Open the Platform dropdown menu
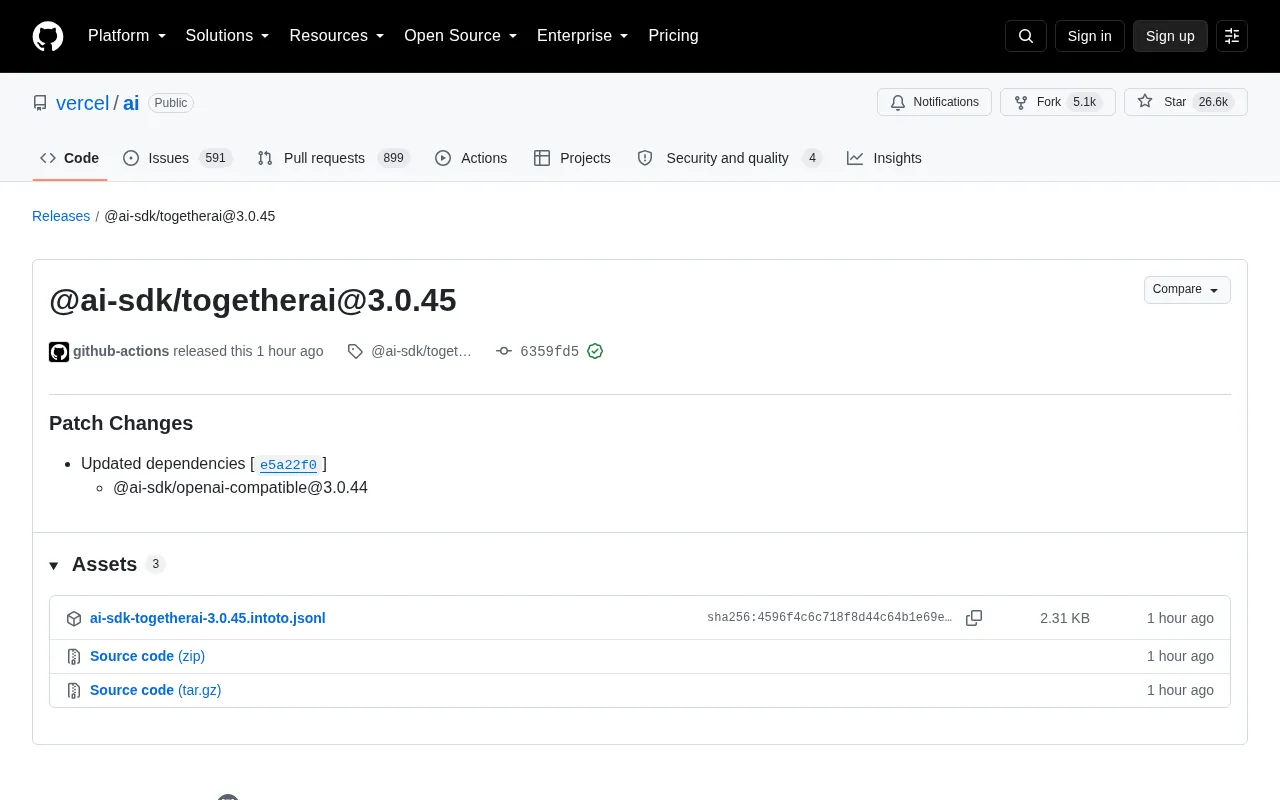The image size is (1280, 800). [127, 36]
